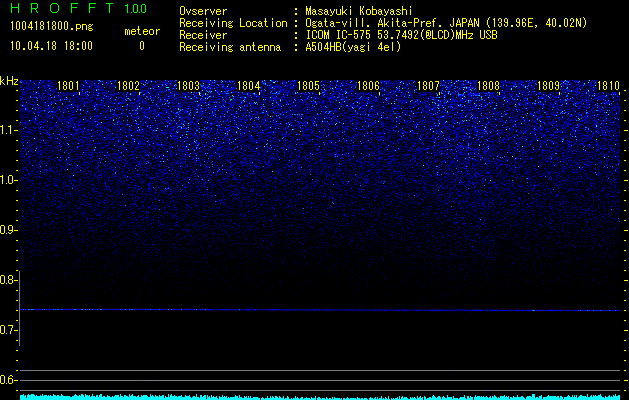Click the 1808 time marker
The image size is (629, 400).
489,86
